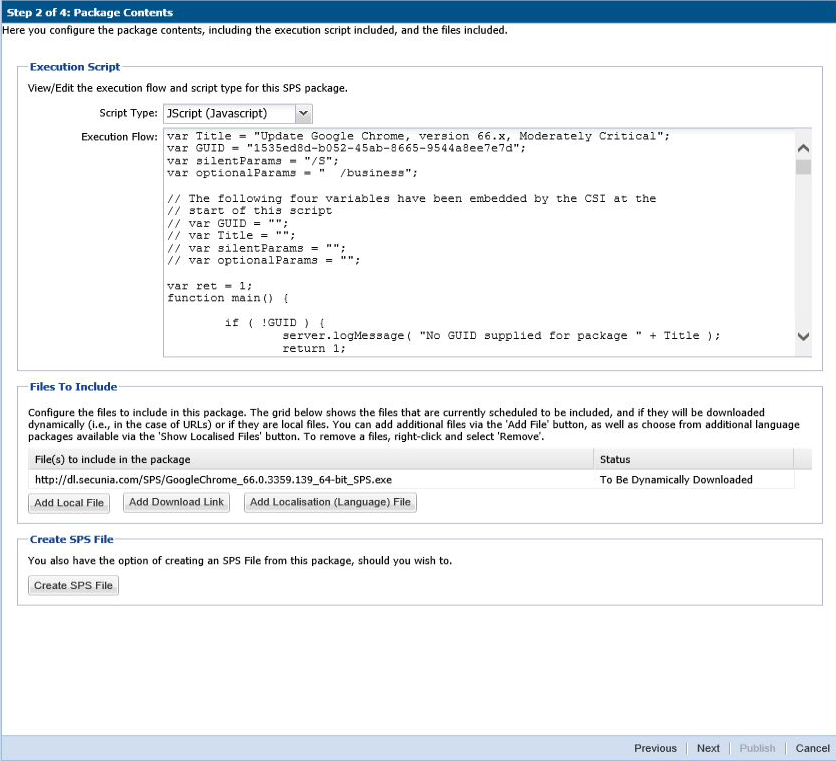Click the 'var silentParams' line in script
Viewport: 836px width, 761px height.
[x=253, y=160]
